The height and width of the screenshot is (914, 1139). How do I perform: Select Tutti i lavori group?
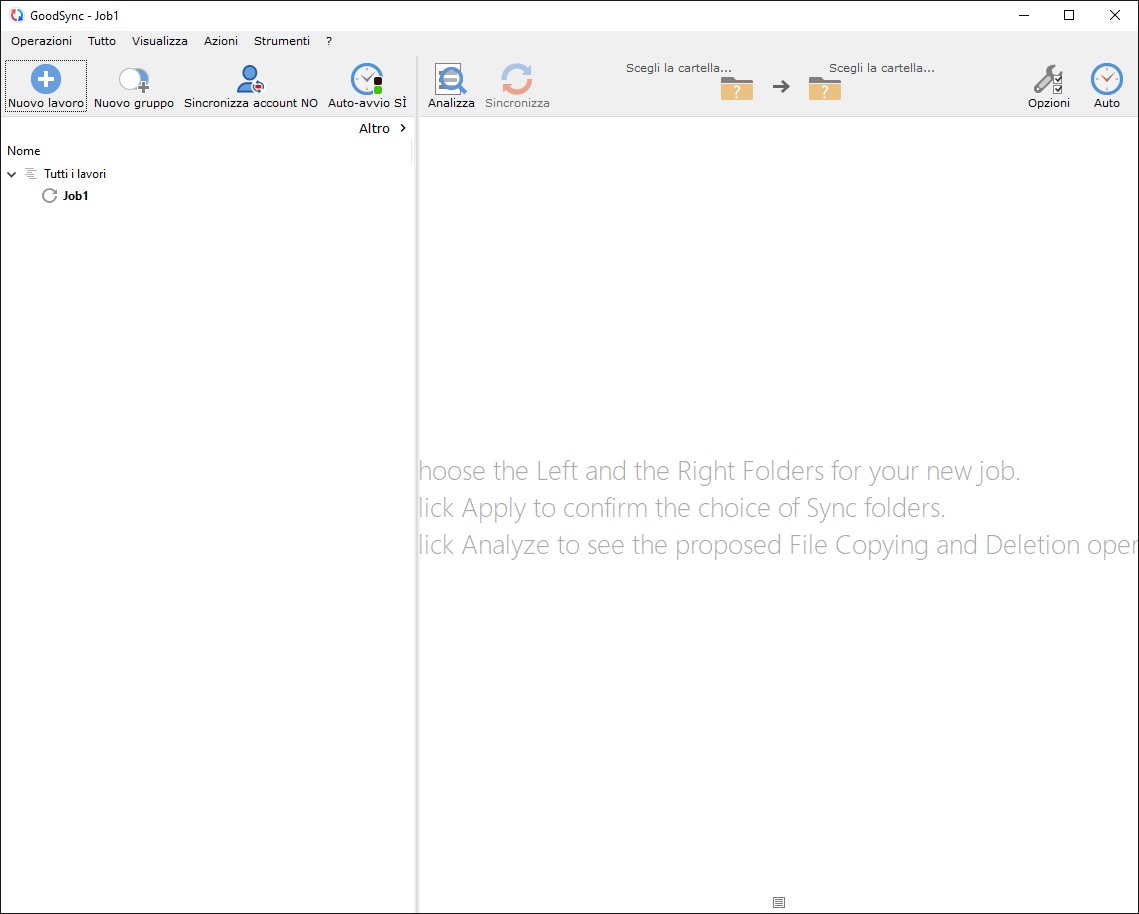point(75,174)
